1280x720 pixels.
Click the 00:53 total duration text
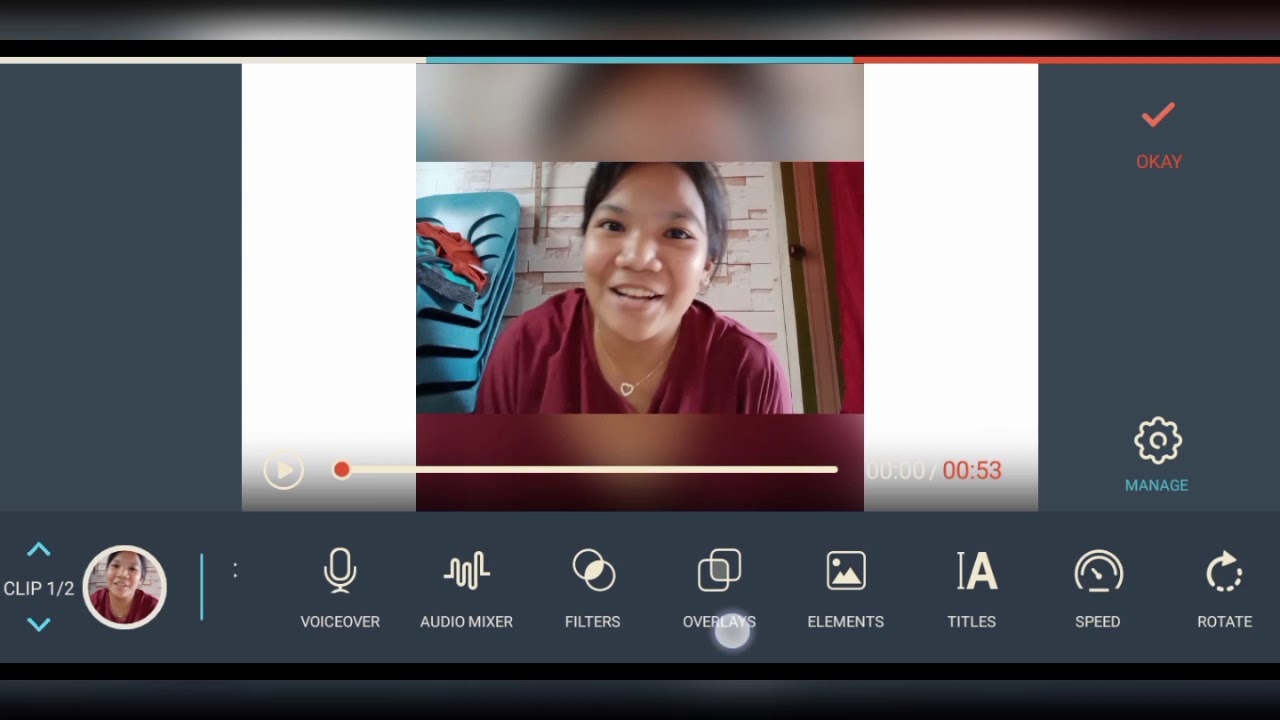(x=972, y=470)
